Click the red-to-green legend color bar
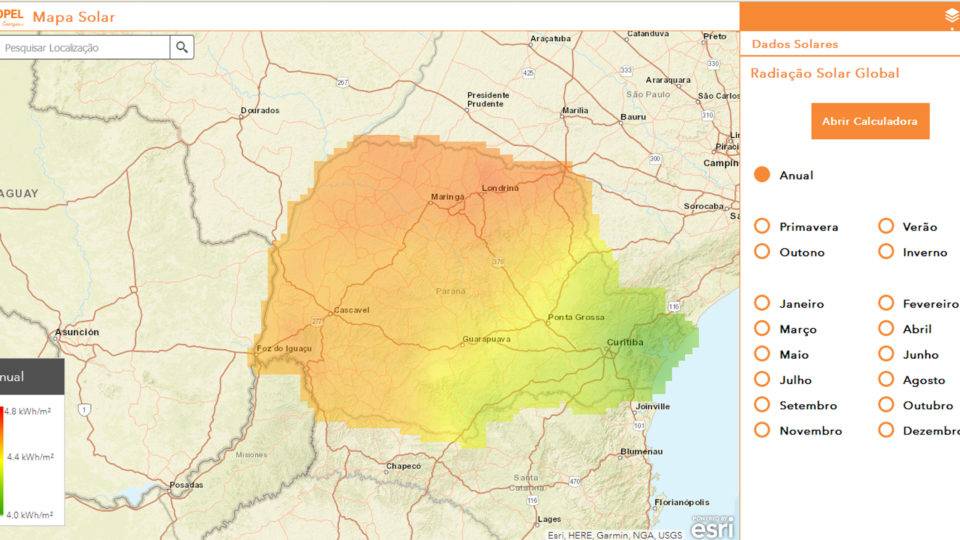Image resolution: width=960 pixels, height=540 pixels. point(1,460)
